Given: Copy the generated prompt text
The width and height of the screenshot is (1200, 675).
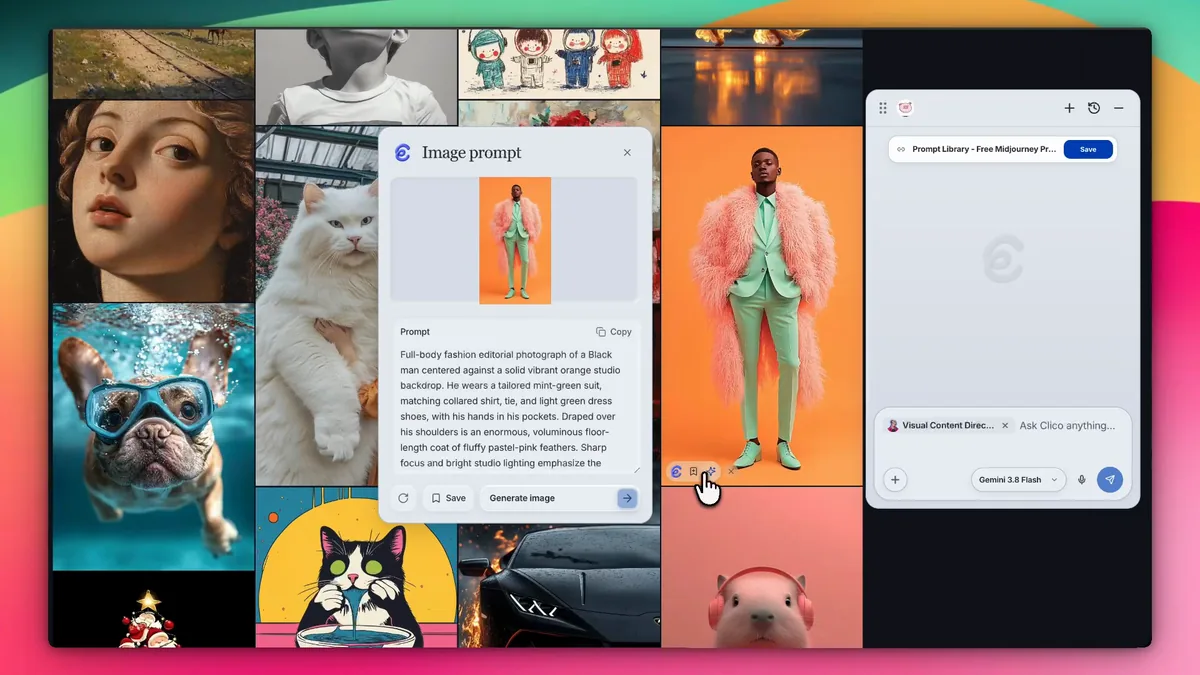Looking at the screenshot, I should pyautogui.click(x=614, y=332).
